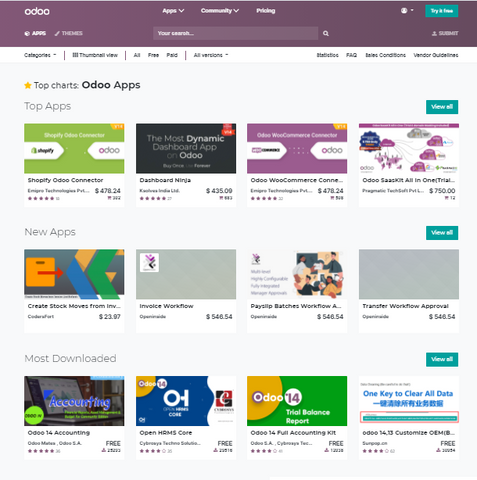
Task: Click the Sunpop.cn vendor name
Action: click(x=375, y=443)
